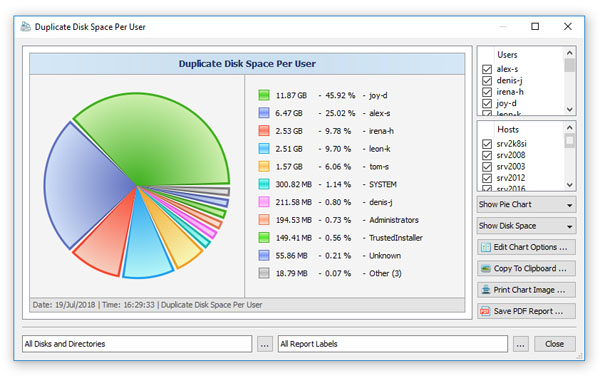Screen dimensions: 600x378
Task: Click the blue Unknown legend swatch
Action: point(264,255)
